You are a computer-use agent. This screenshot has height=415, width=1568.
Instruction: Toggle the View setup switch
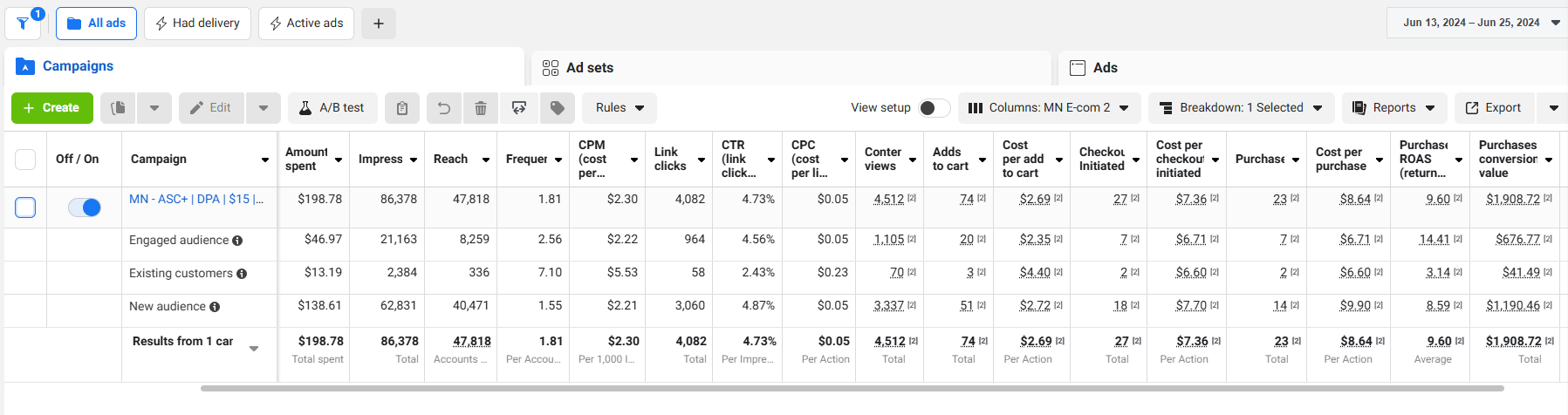tap(934, 108)
